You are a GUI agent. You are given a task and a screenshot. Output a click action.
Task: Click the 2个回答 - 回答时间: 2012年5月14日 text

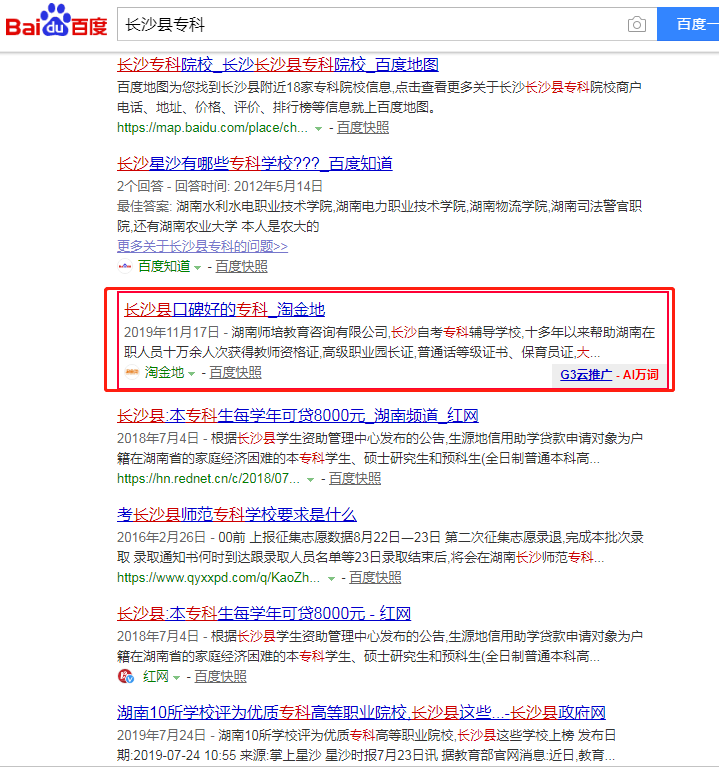click(x=220, y=186)
